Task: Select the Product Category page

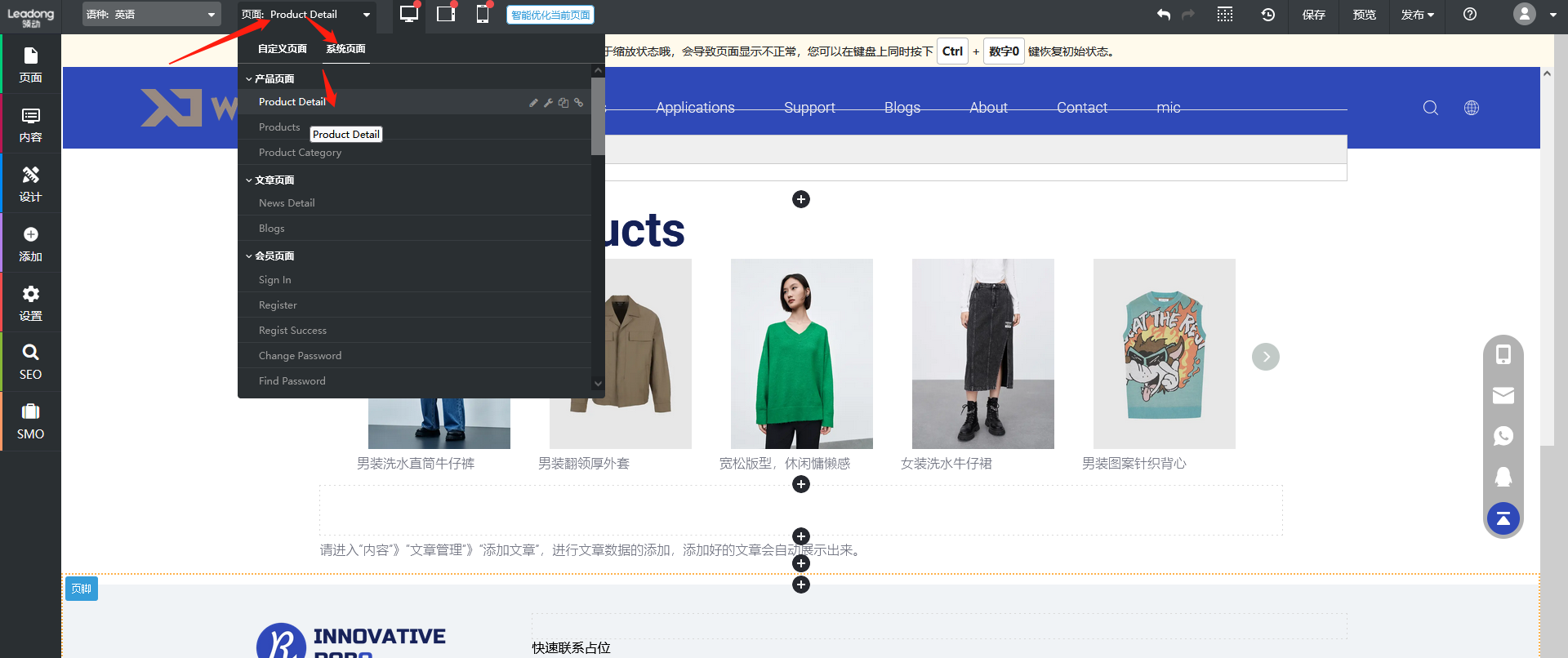Action: [x=415, y=153]
